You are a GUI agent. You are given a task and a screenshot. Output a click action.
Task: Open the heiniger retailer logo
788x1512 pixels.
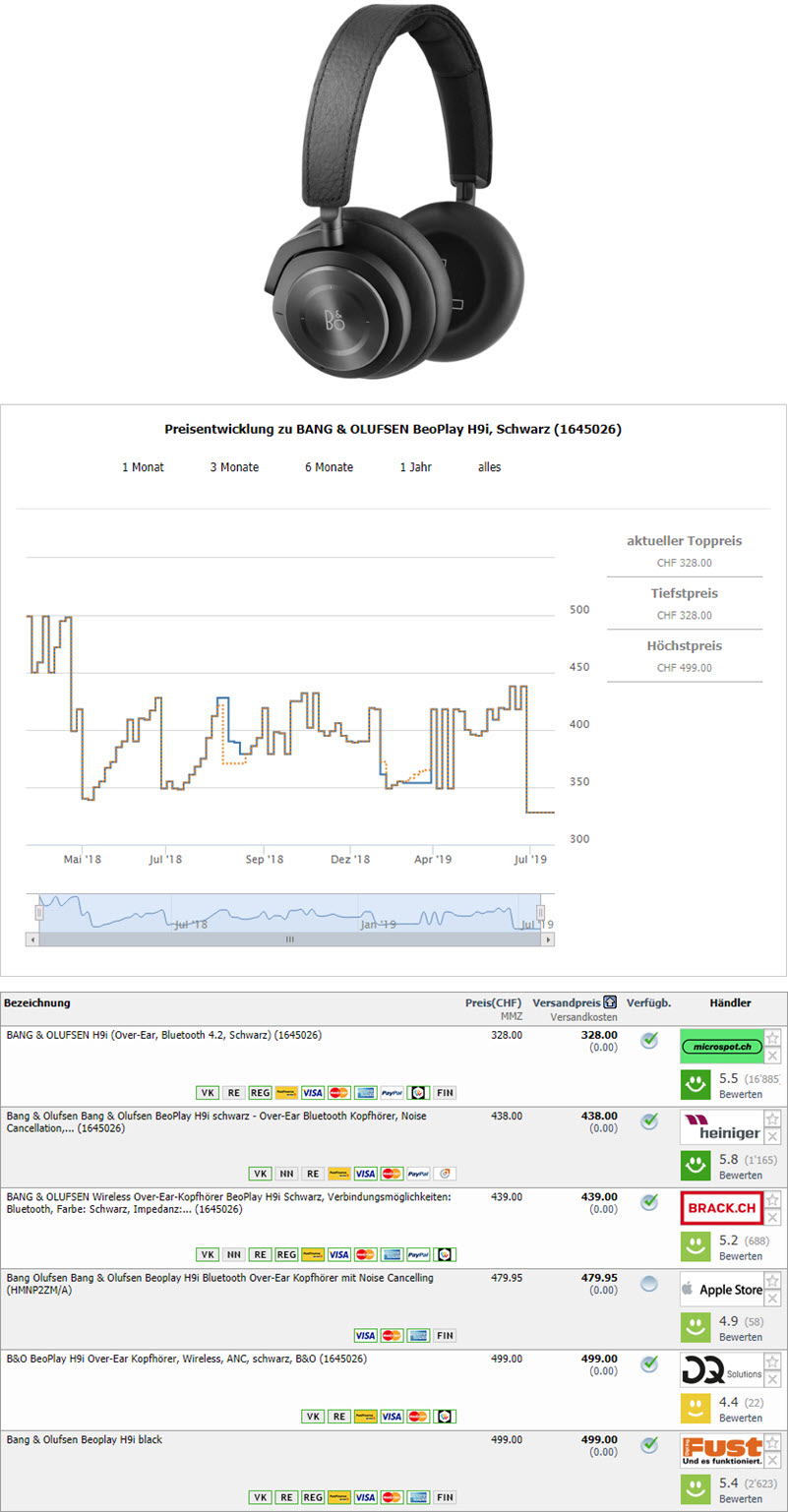coord(721,1127)
